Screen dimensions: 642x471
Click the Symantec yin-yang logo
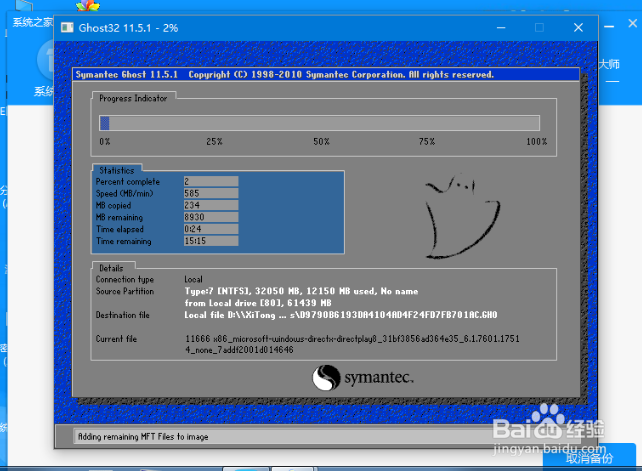point(326,377)
